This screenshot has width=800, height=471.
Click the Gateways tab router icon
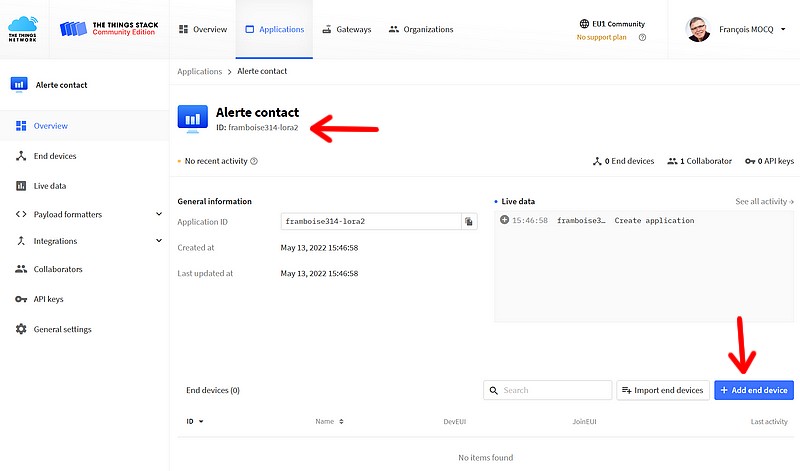pos(327,29)
